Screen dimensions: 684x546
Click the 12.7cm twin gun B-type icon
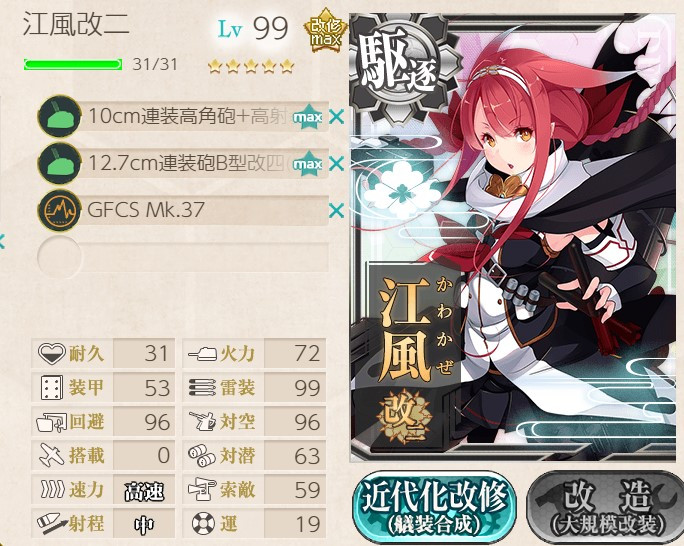(59, 164)
